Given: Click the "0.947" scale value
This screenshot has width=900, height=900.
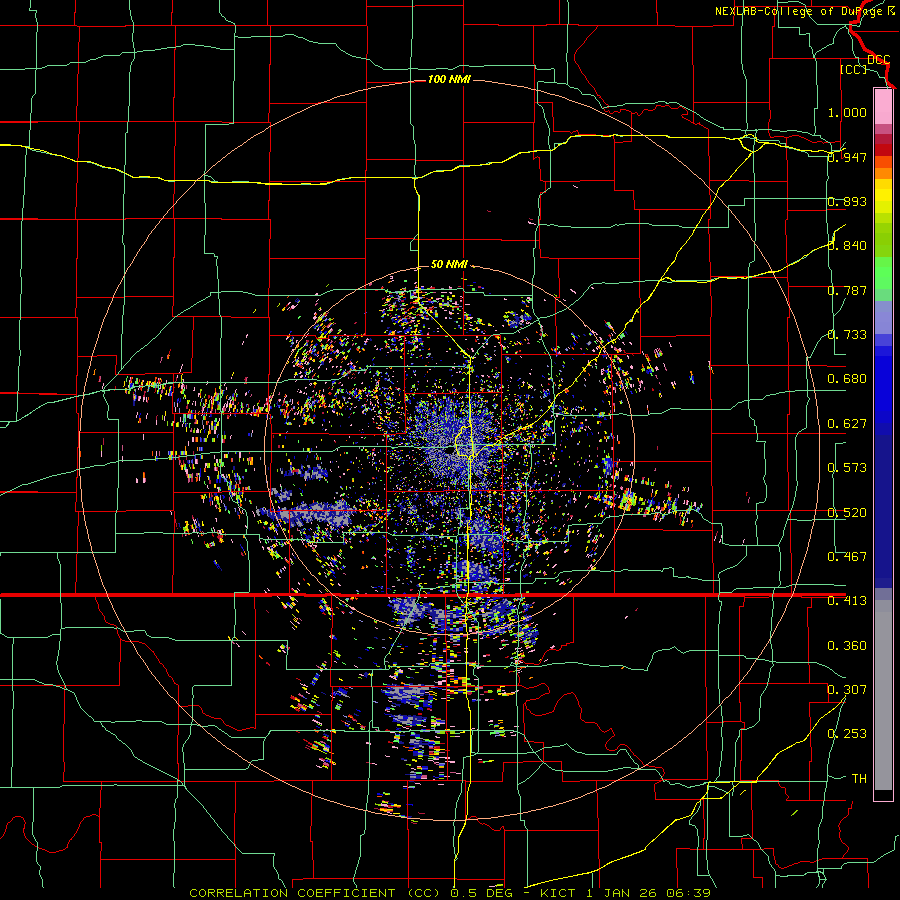Looking at the screenshot, I should coord(847,157).
